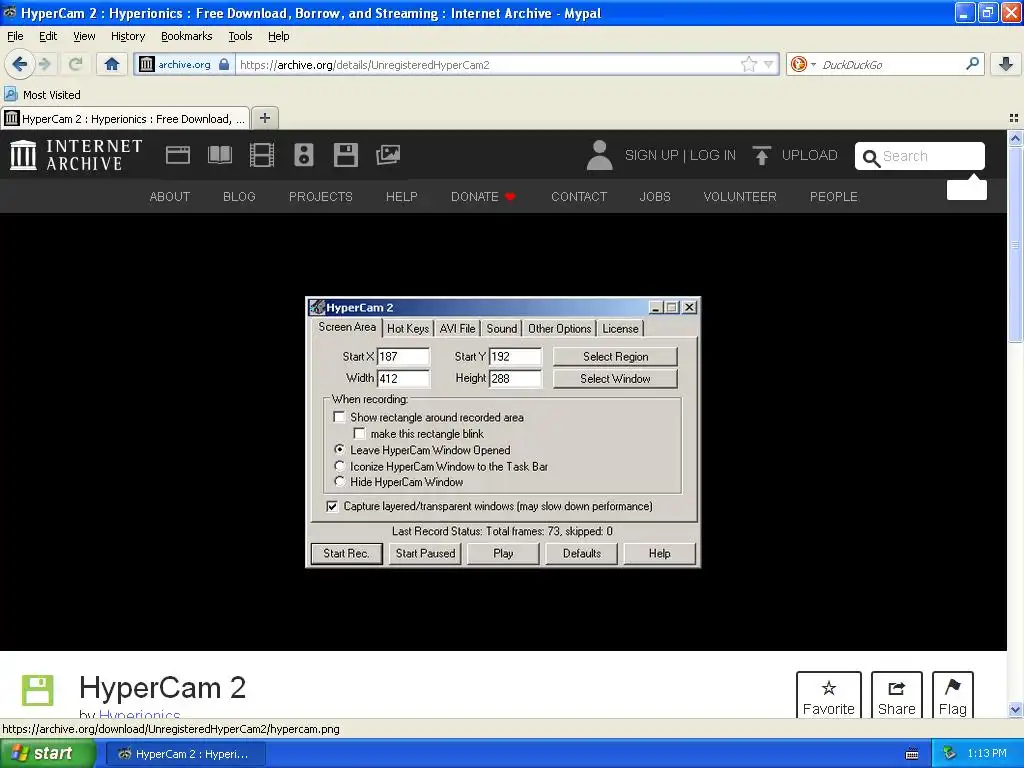The image size is (1024, 768).
Task: Click the search magnifier in DuckDuckGo box
Action: [x=972, y=63]
